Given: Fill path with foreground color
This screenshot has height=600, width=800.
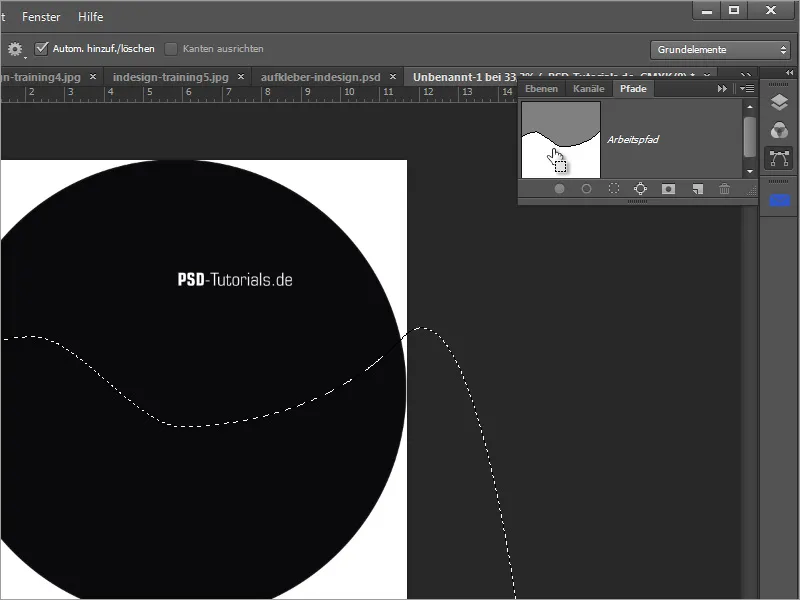Looking at the screenshot, I should pos(559,189).
